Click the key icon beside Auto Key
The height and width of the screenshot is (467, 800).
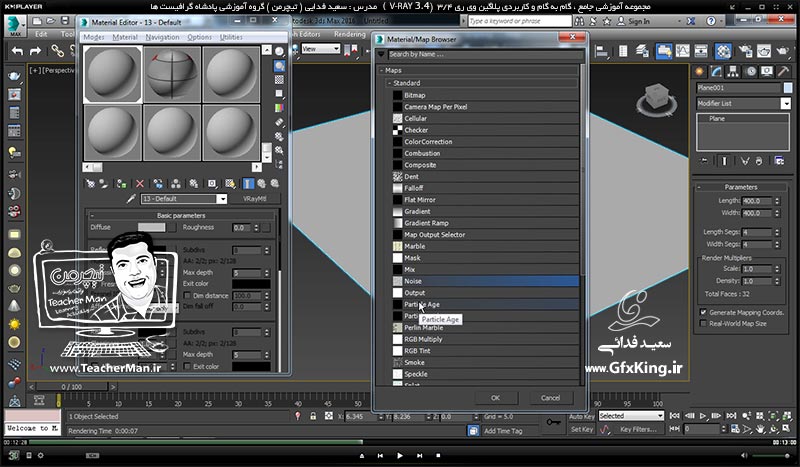(553, 422)
